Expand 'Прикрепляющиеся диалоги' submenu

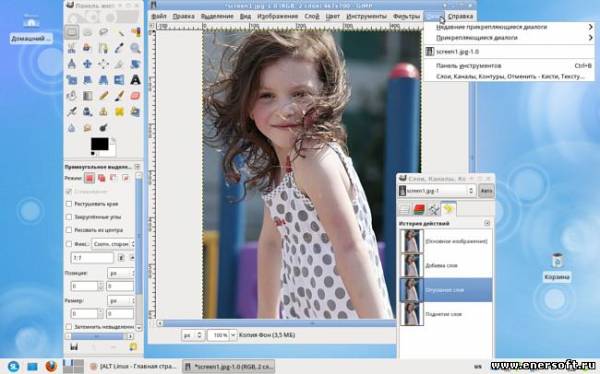click(x=509, y=38)
